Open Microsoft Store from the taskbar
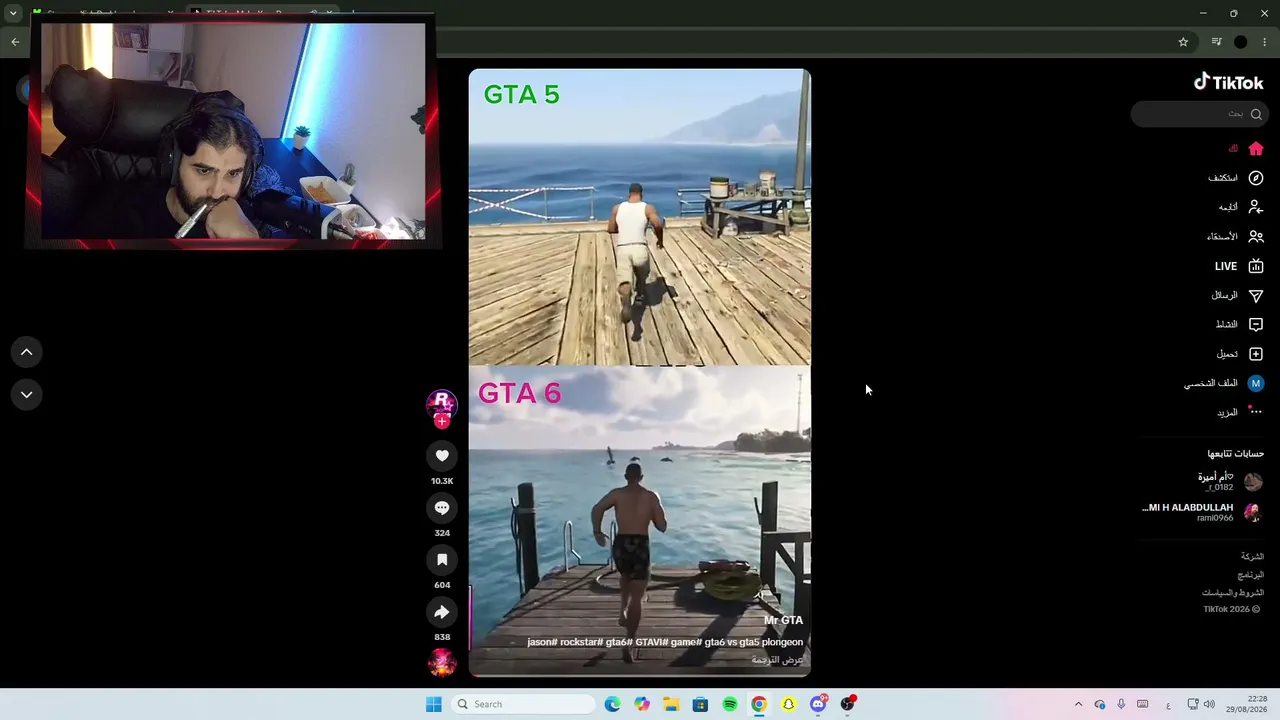 point(700,704)
